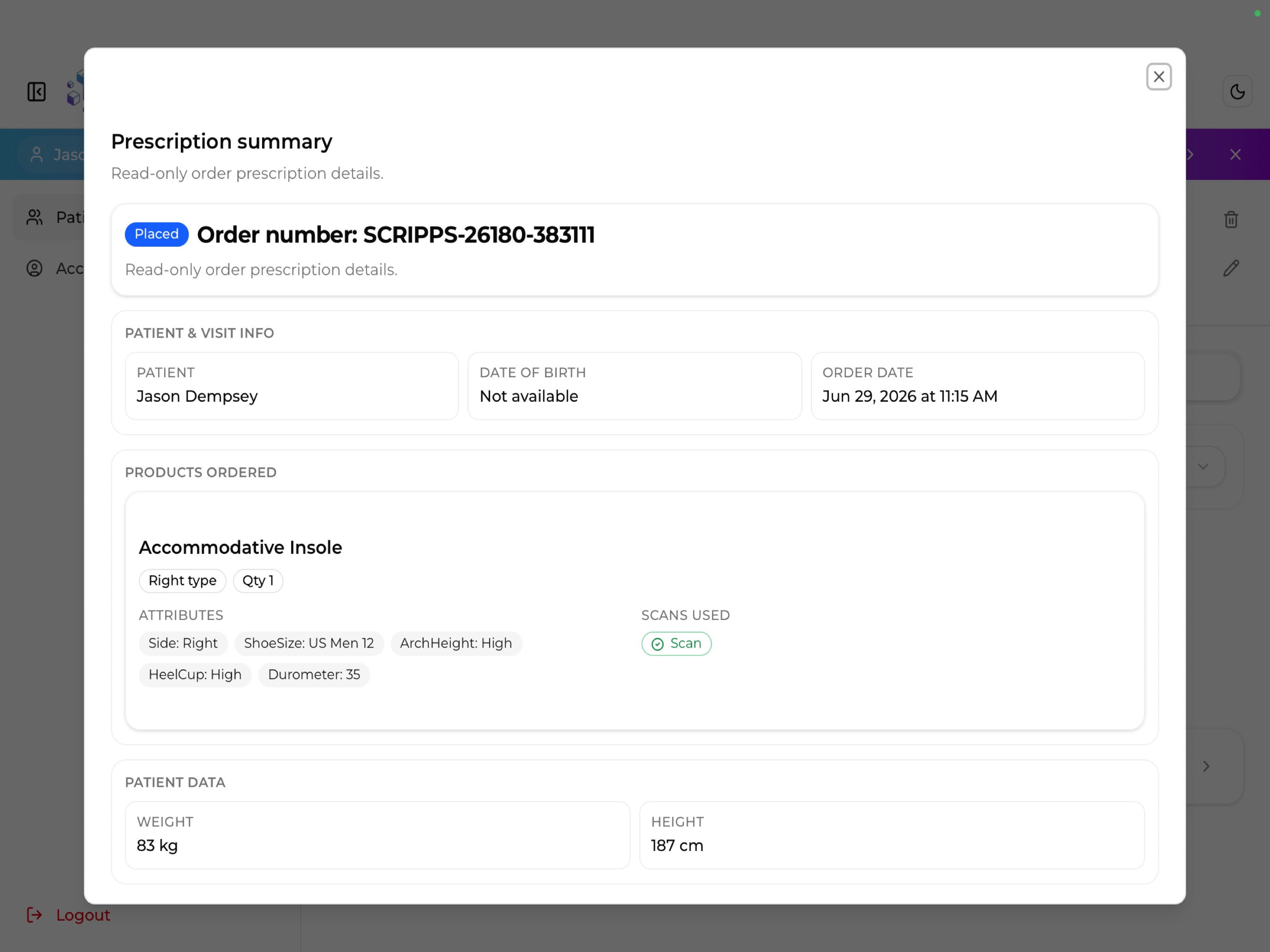Expand the background dropdown chevron

[x=1204, y=466]
